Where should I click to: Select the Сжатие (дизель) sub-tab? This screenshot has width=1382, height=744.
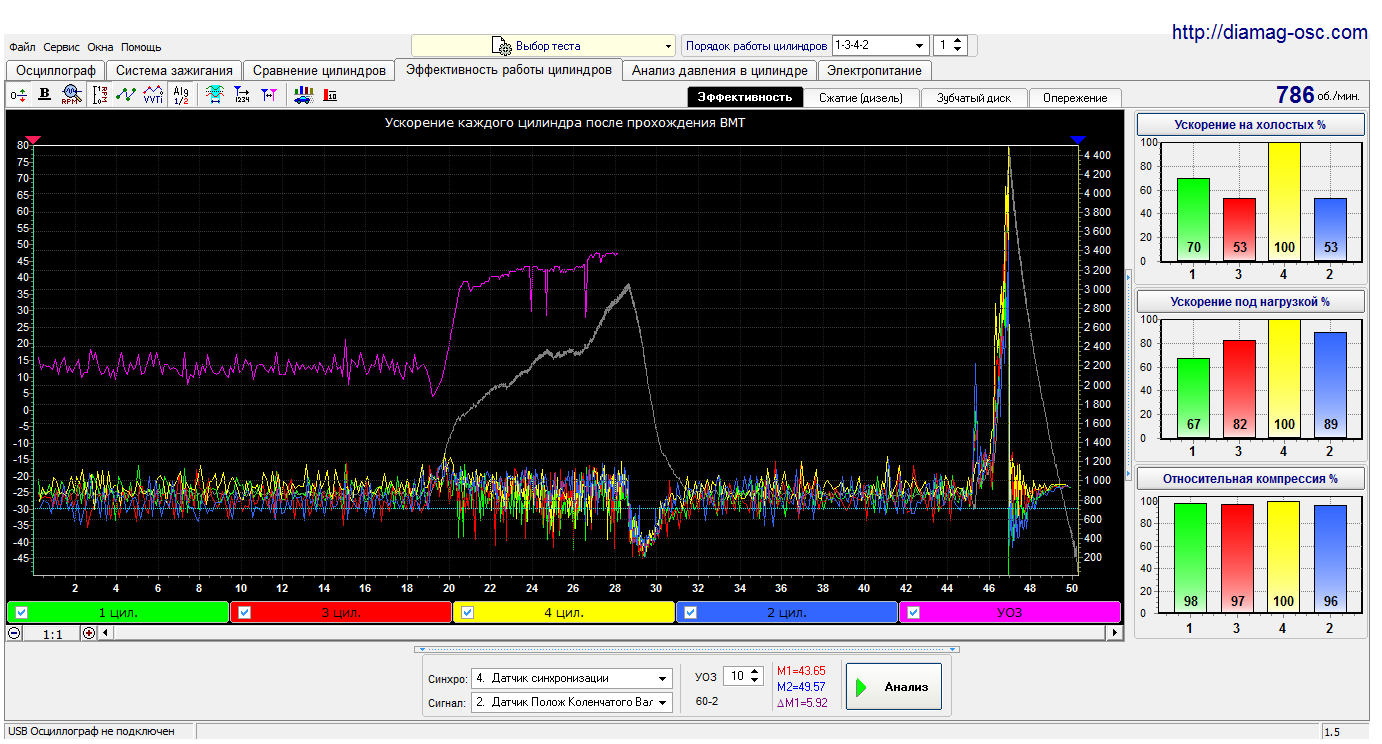861,98
